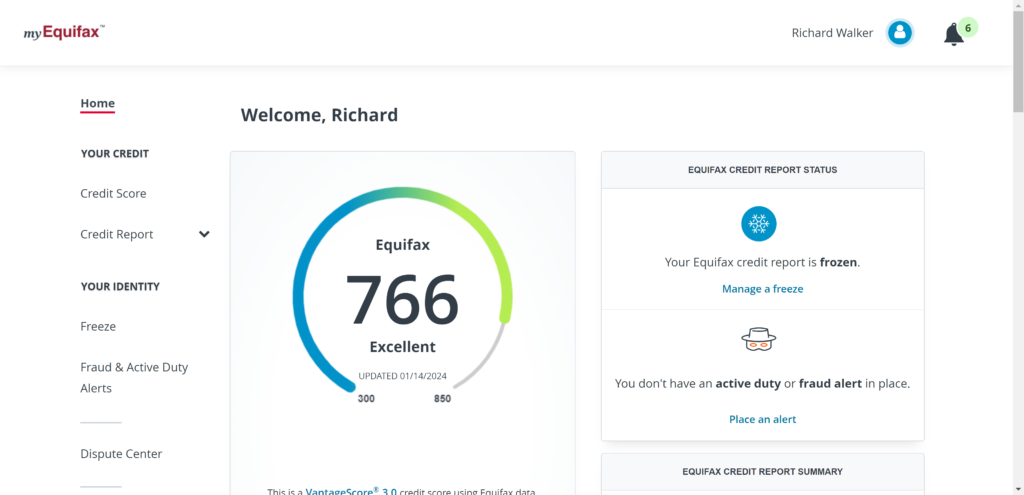
Task: Click the Manage a freeze link
Action: click(762, 289)
